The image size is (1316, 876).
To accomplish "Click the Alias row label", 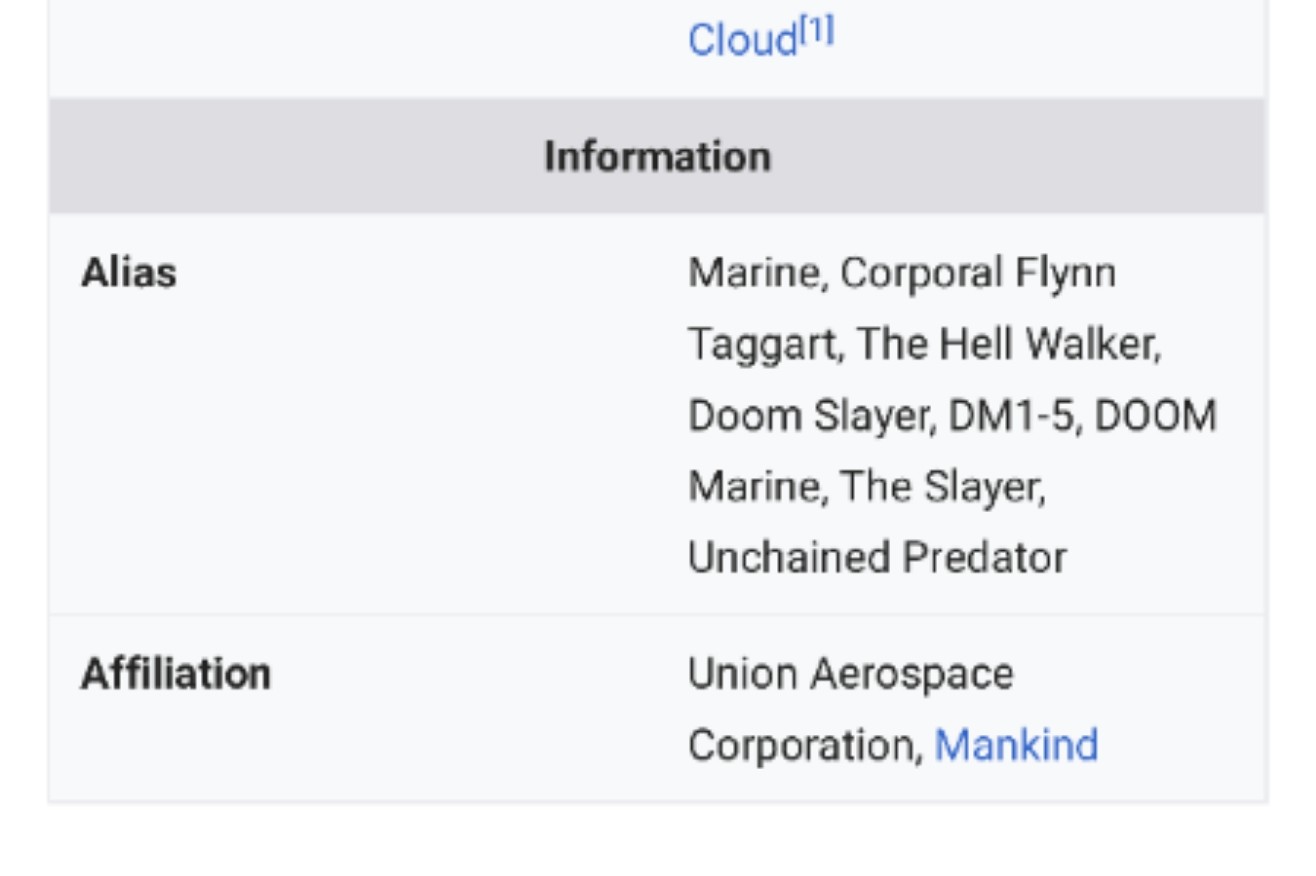I will [128, 273].
